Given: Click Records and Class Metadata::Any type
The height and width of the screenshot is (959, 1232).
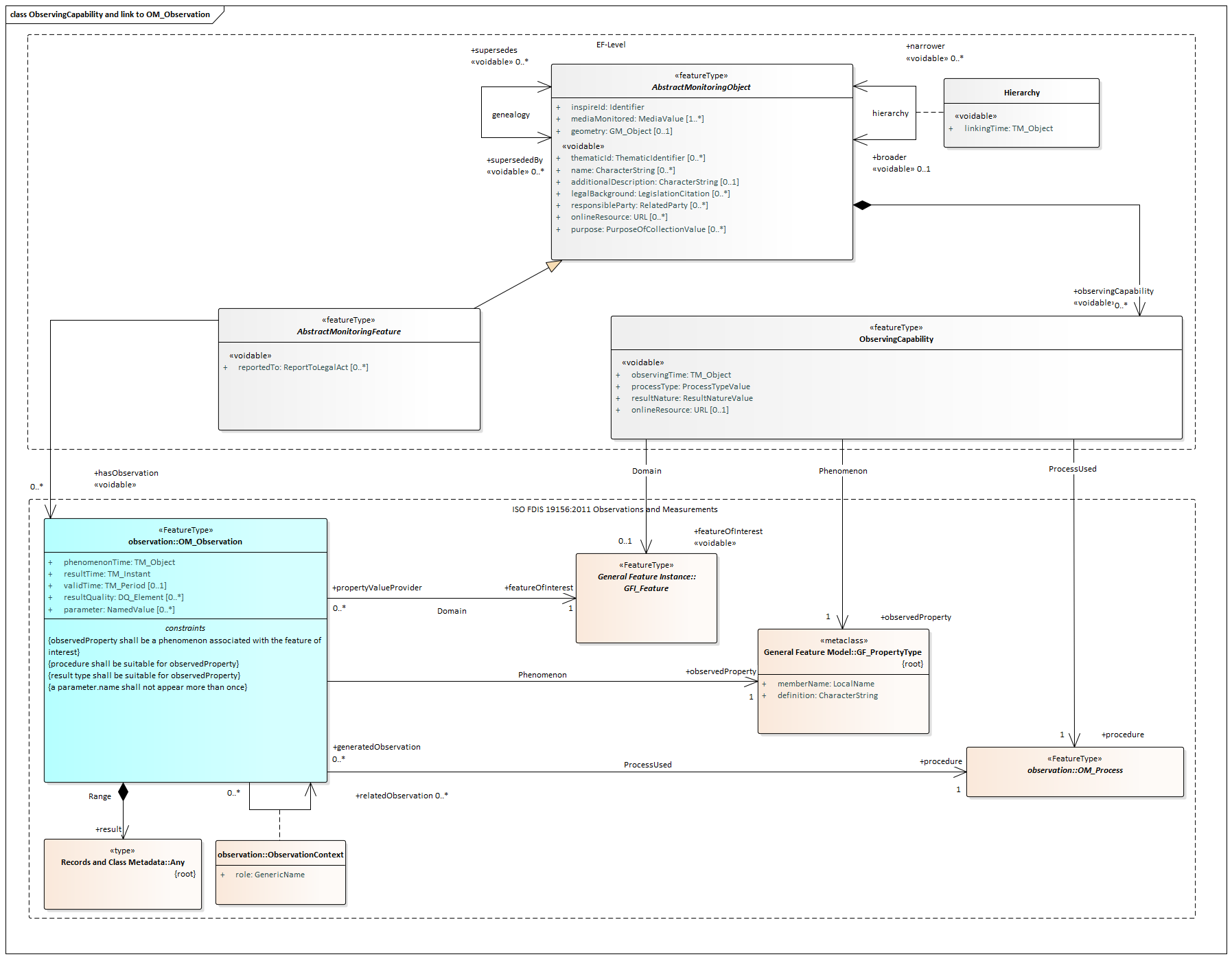Looking at the screenshot, I should point(123,862).
